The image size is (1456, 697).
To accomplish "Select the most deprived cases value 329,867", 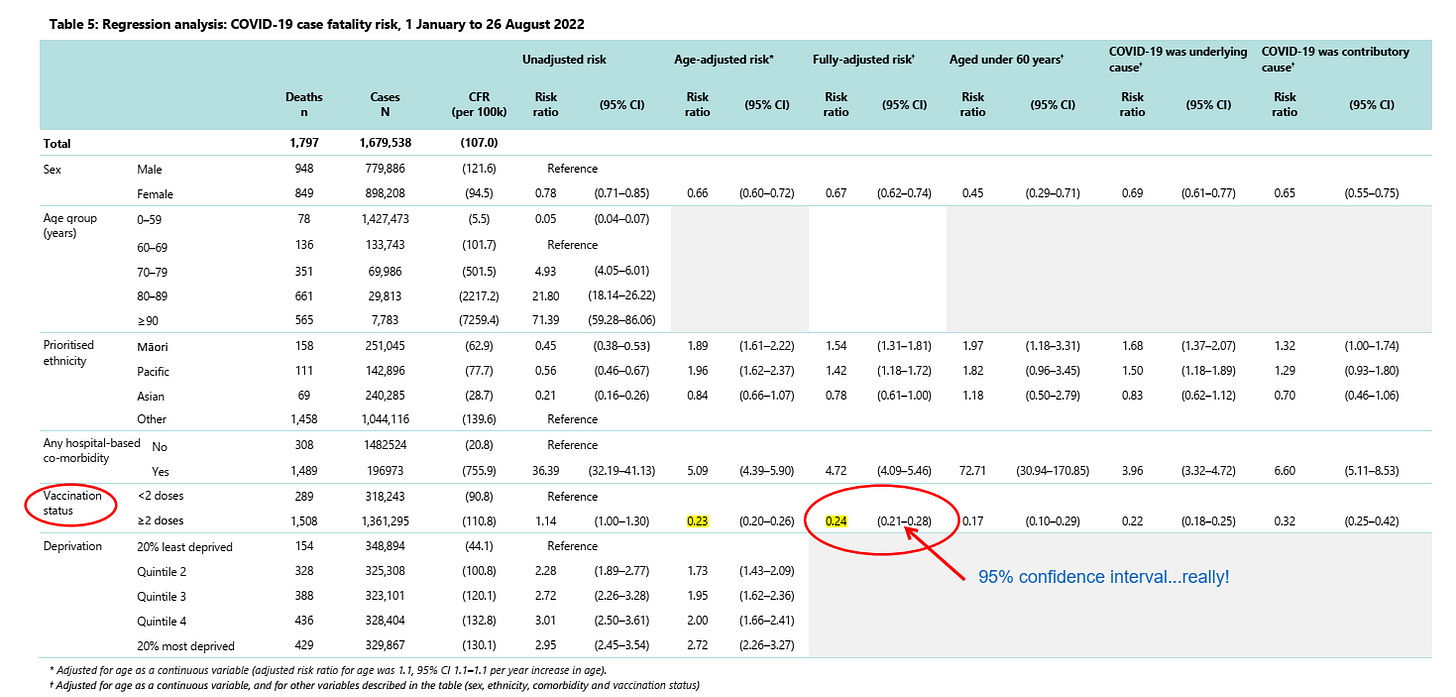I will [x=384, y=646].
